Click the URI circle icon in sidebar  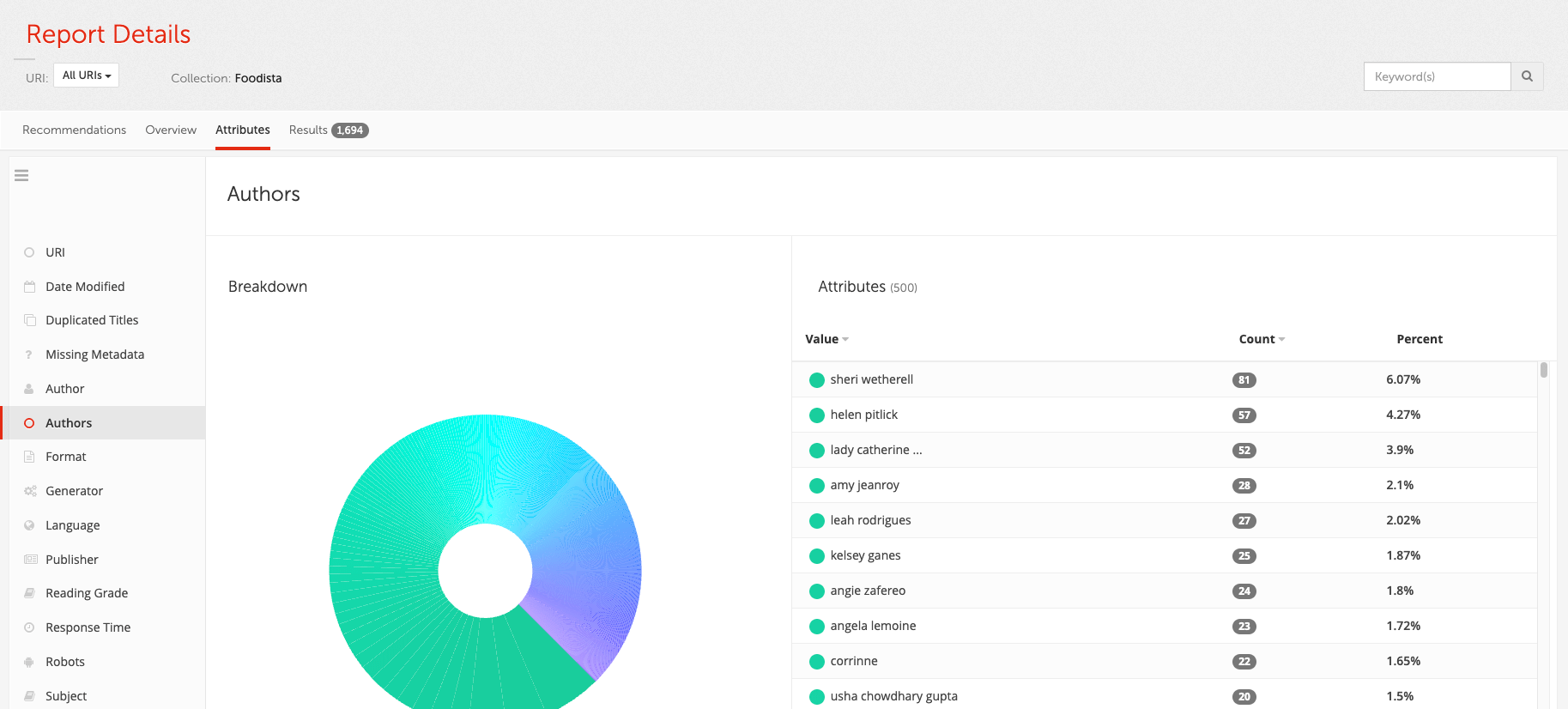[x=29, y=252]
